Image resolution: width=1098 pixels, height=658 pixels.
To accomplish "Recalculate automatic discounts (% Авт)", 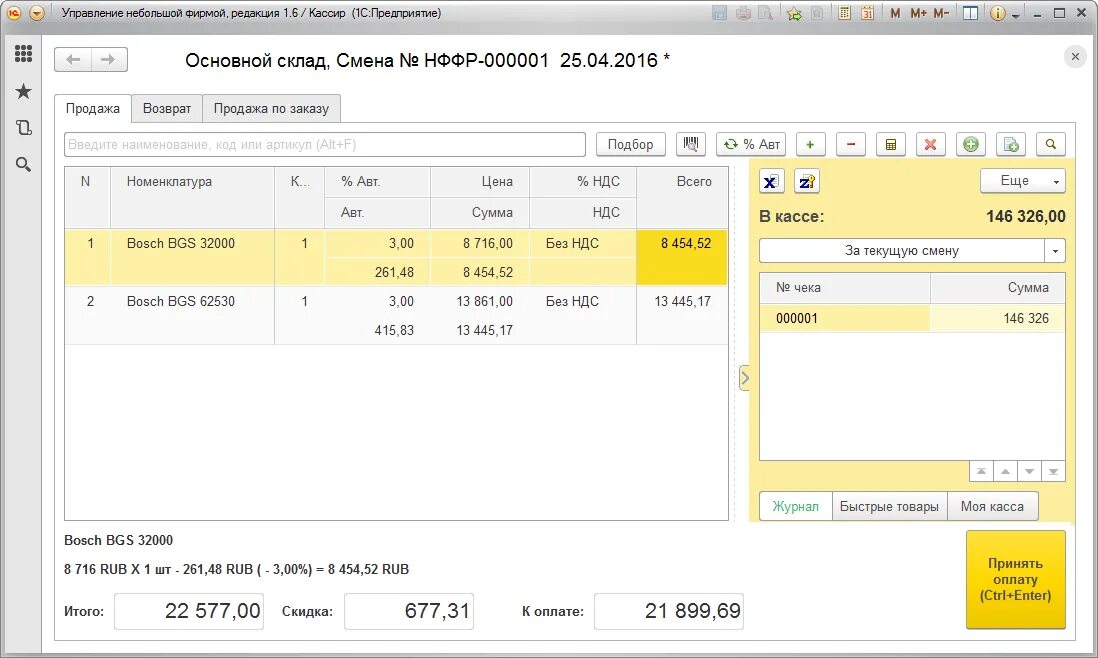I will click(x=751, y=144).
